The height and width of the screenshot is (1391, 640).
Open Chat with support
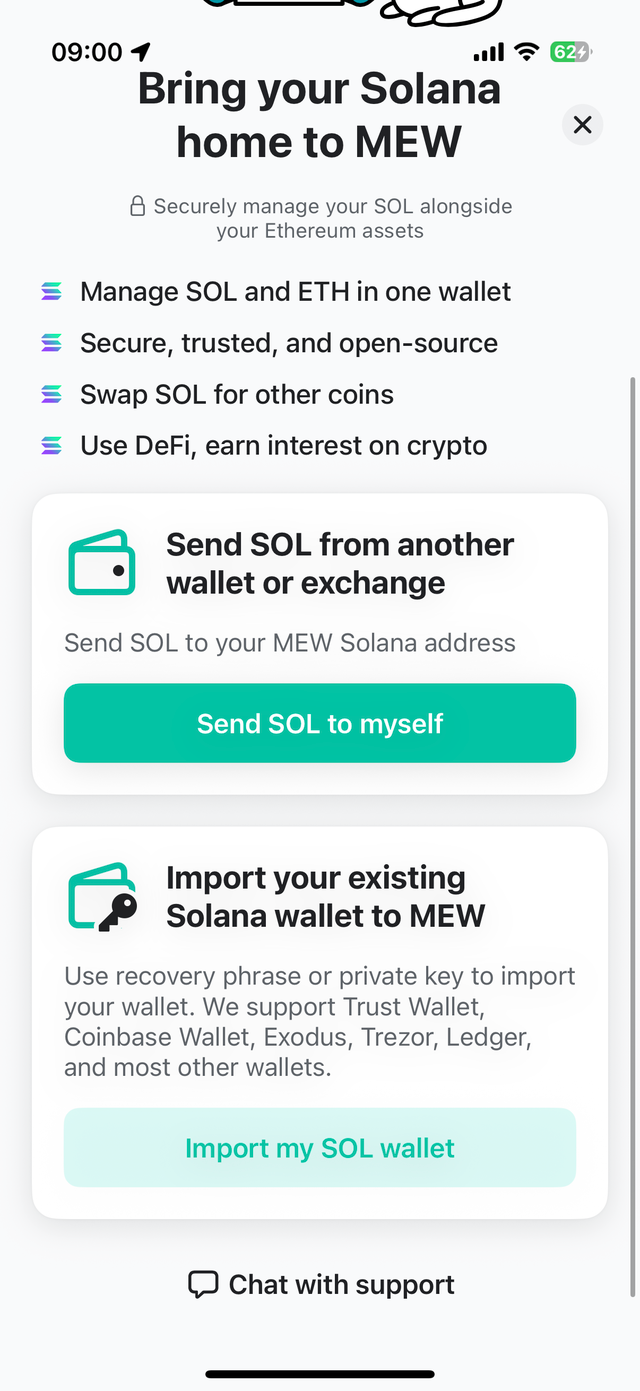coord(320,1284)
